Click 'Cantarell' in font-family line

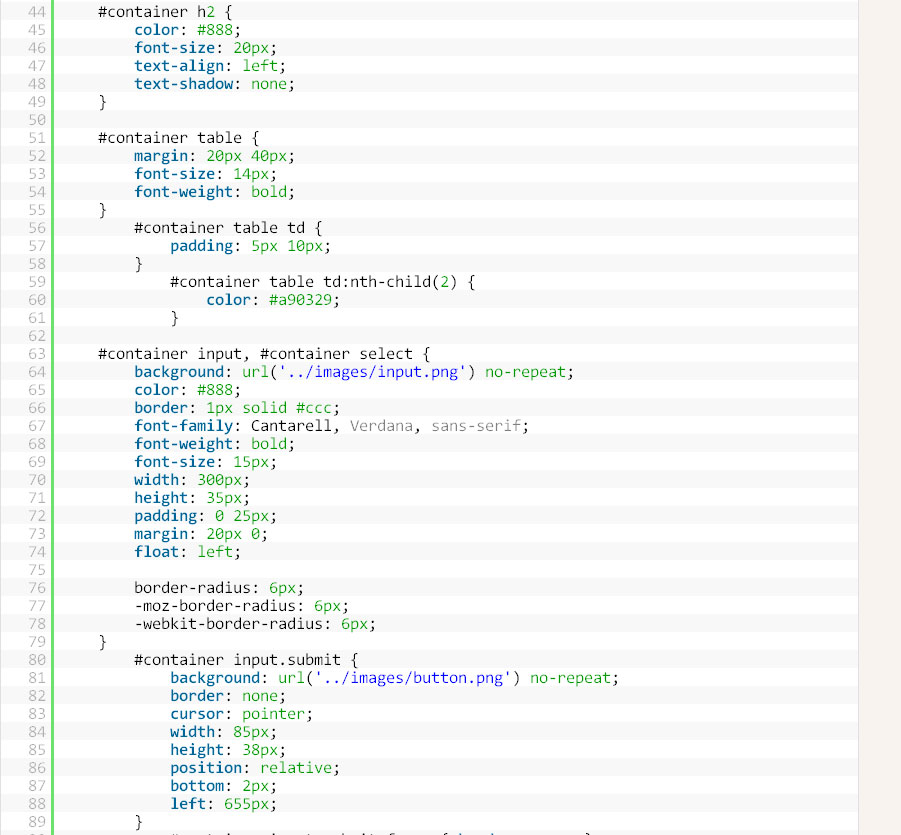tap(291, 426)
